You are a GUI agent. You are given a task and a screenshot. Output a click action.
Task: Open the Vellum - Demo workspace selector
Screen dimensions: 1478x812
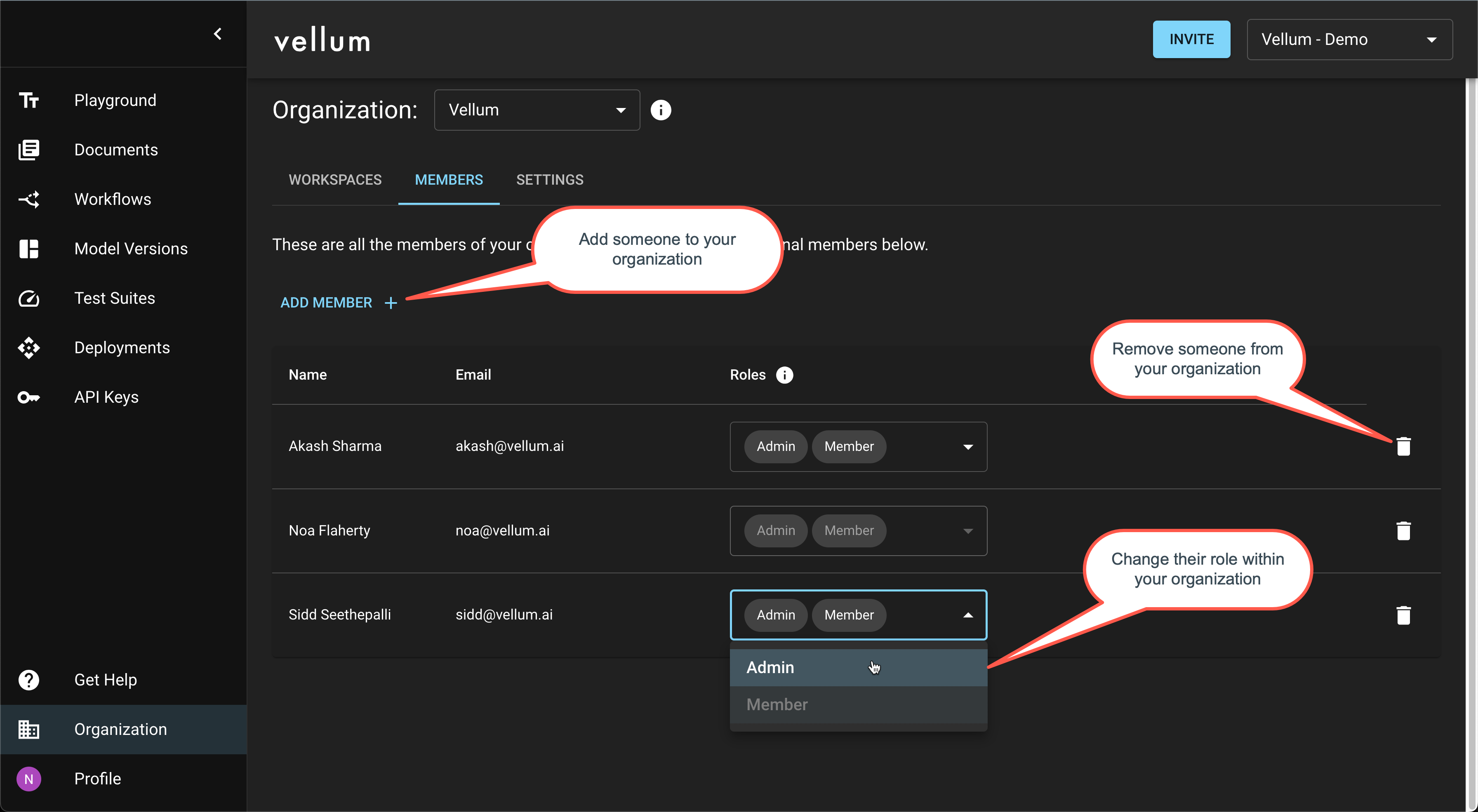1349,39
